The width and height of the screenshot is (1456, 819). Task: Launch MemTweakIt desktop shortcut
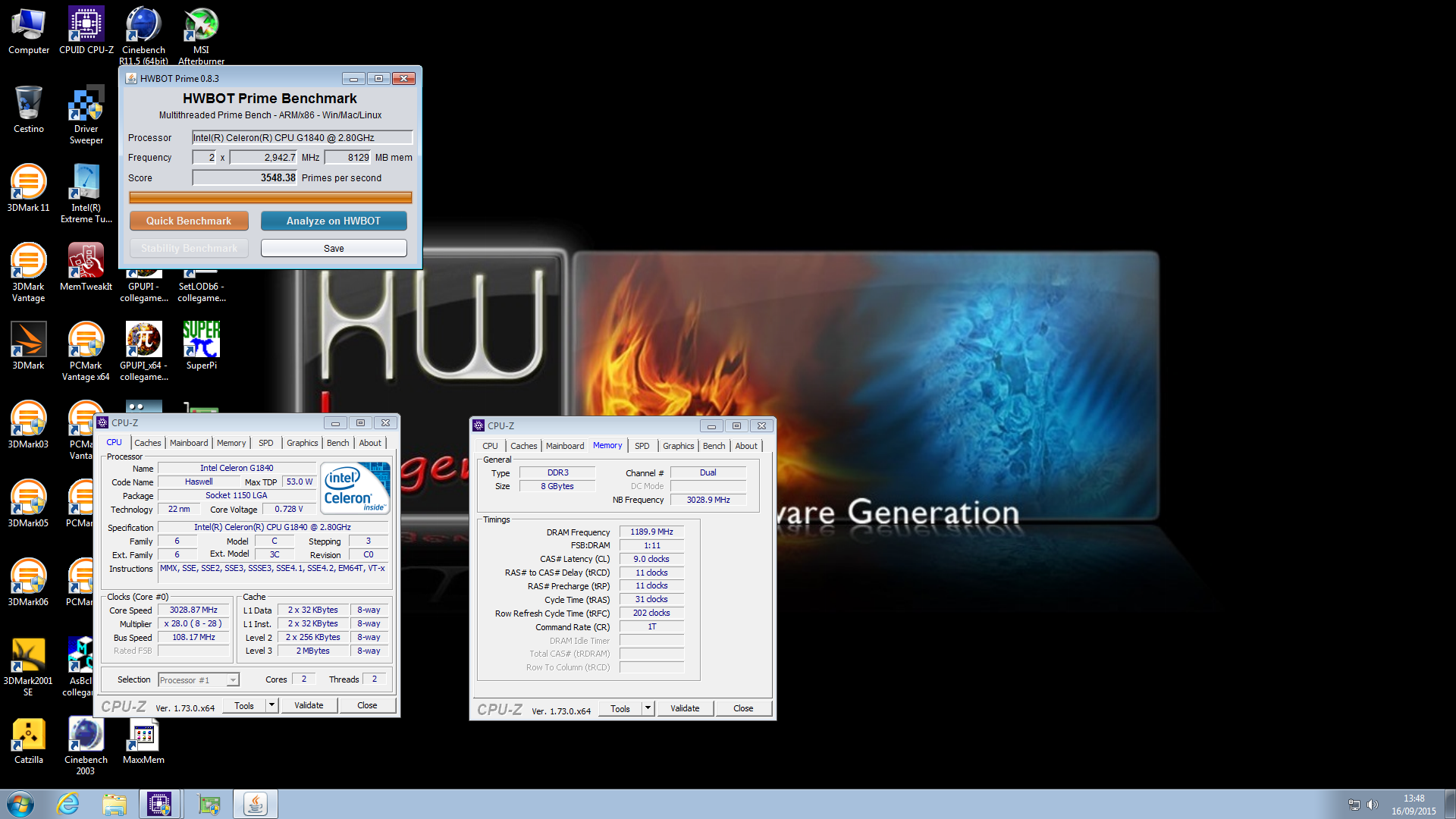click(86, 268)
